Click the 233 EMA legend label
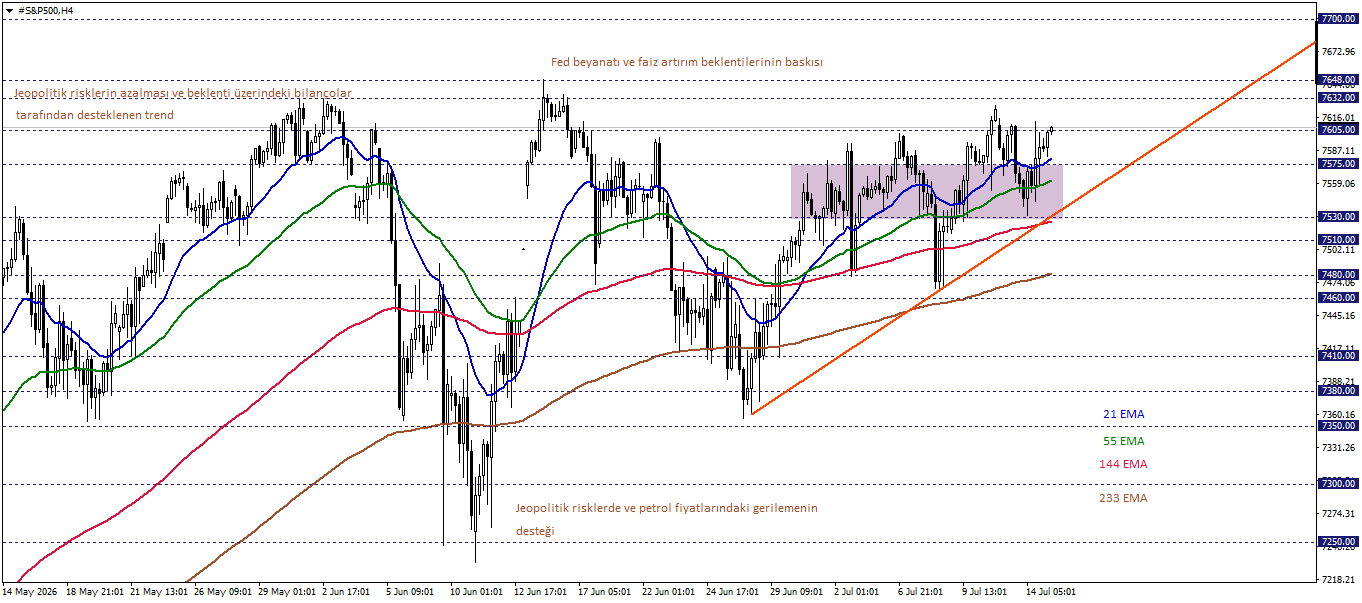 [x=1123, y=498]
